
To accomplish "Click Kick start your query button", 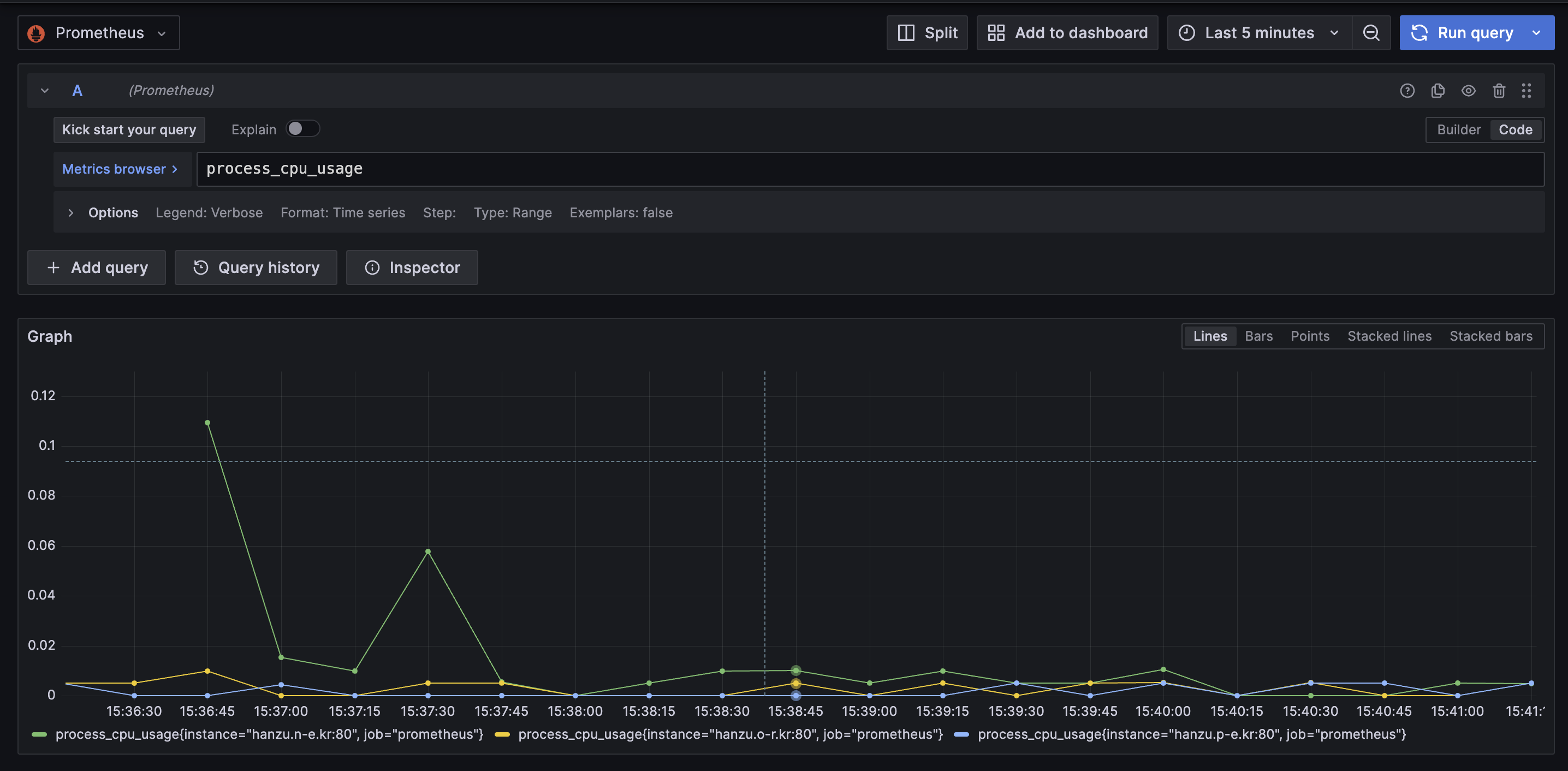I will 129,130.
